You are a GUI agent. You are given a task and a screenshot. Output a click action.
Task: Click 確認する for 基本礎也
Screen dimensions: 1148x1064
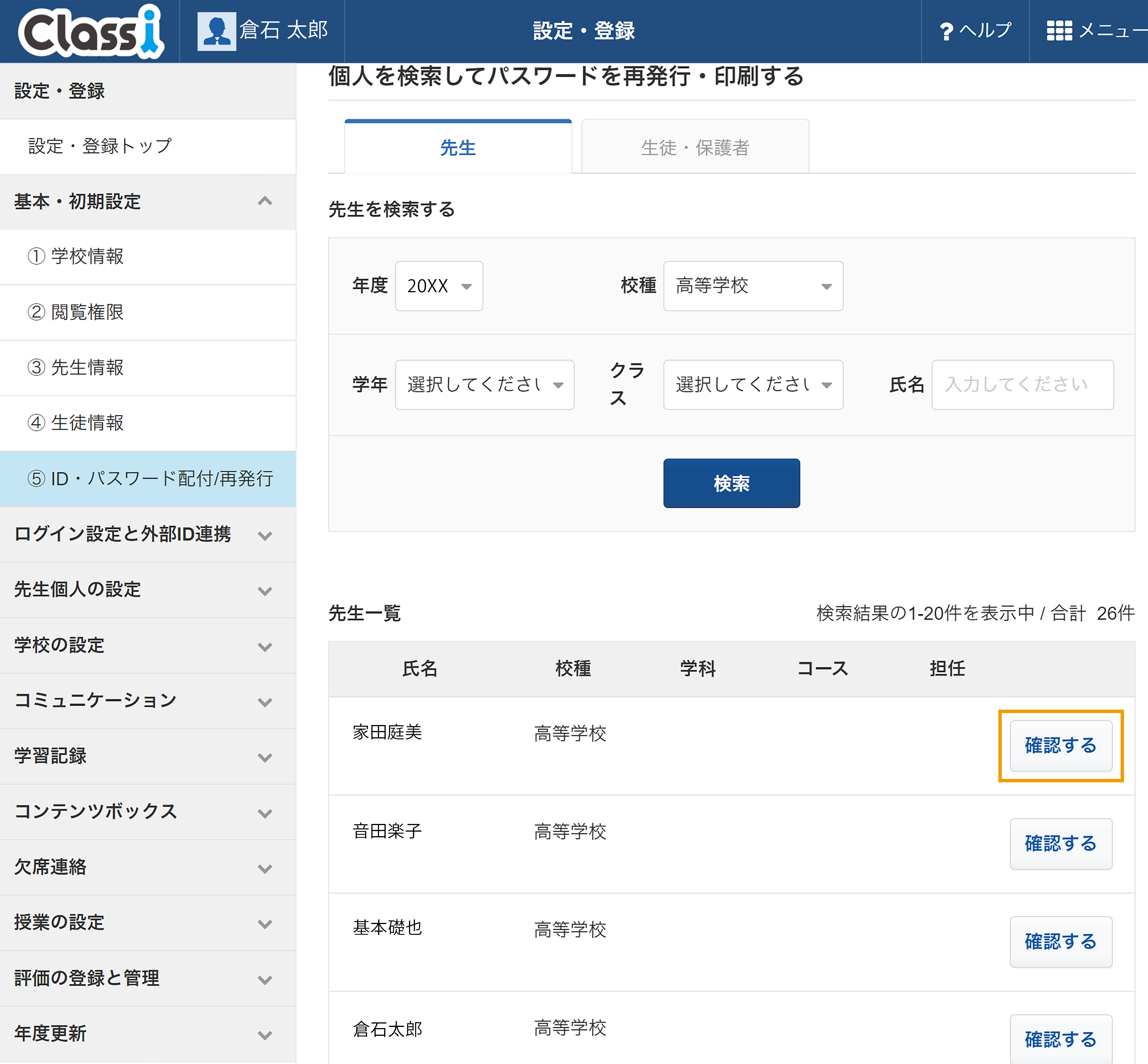click(x=1061, y=941)
